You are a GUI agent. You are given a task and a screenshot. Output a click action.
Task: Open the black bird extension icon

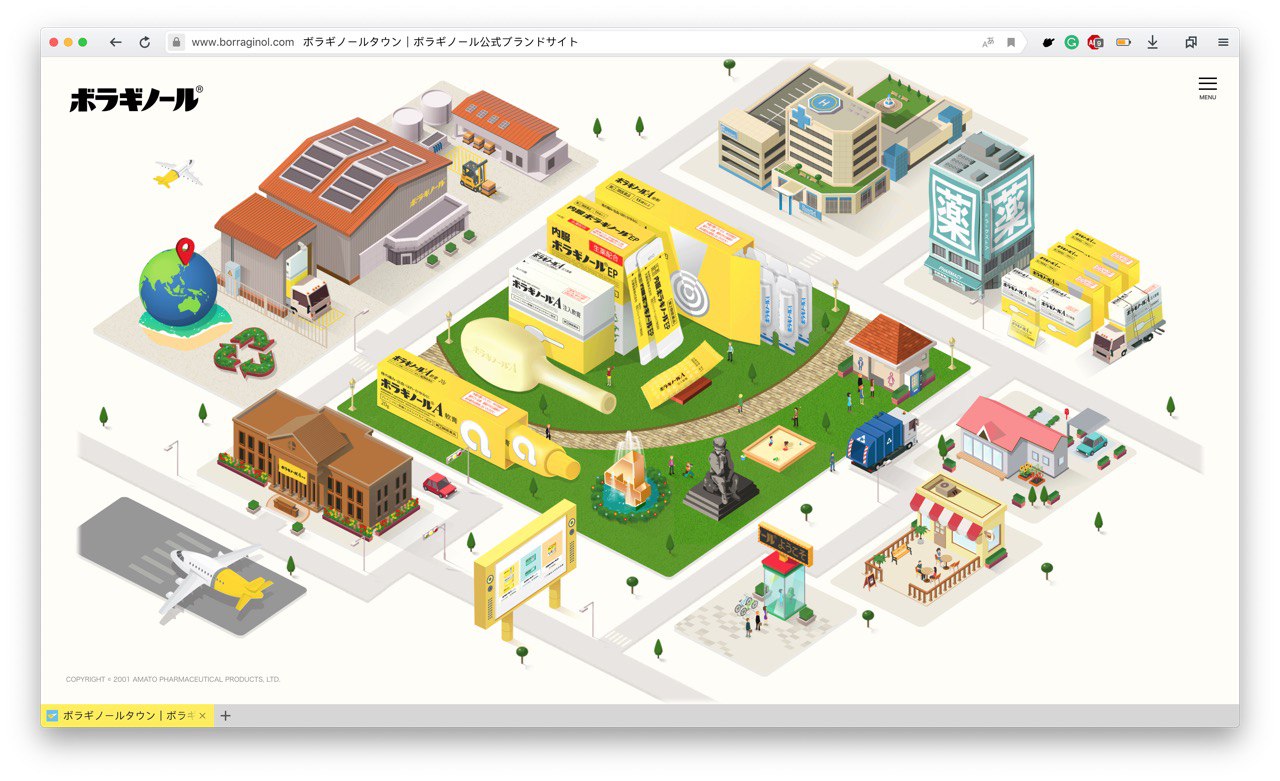(x=1048, y=42)
